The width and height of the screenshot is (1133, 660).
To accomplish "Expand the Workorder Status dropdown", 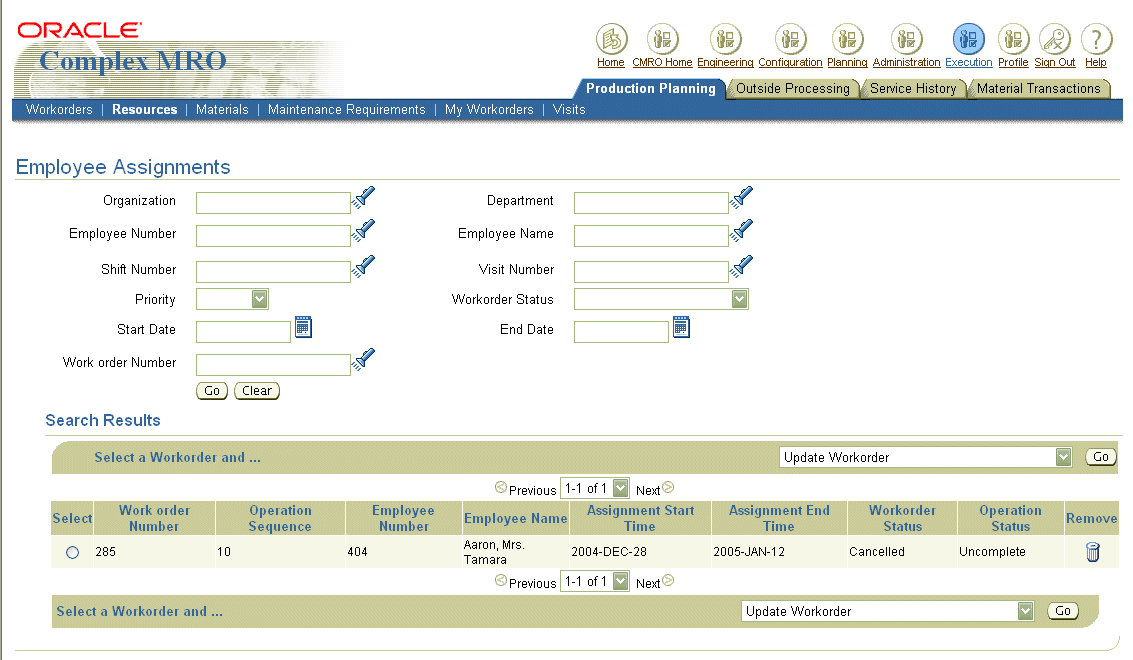I will pyautogui.click(x=739, y=299).
